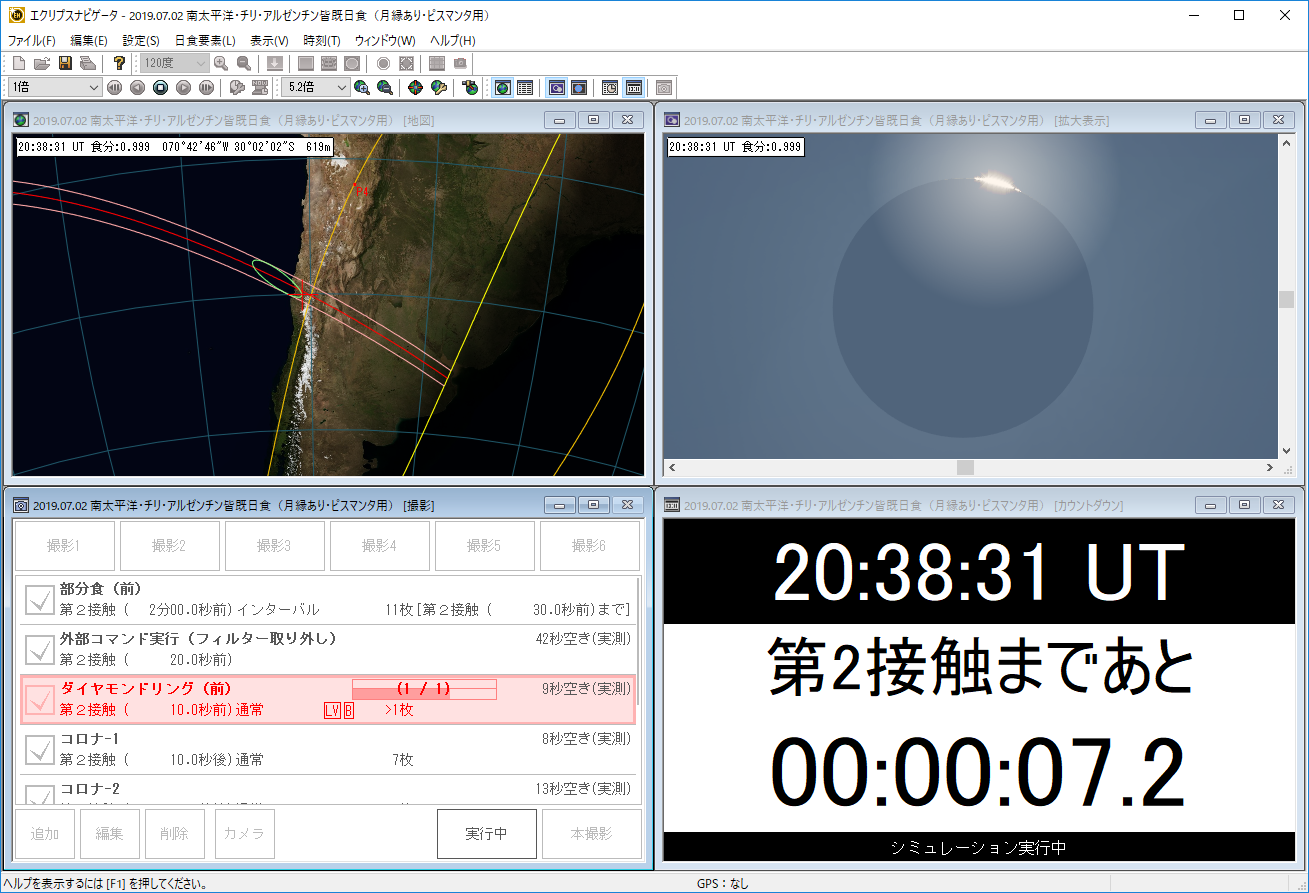The width and height of the screenshot is (1309, 893).
Task: Click the yellow question mark help icon
Action: (119, 63)
